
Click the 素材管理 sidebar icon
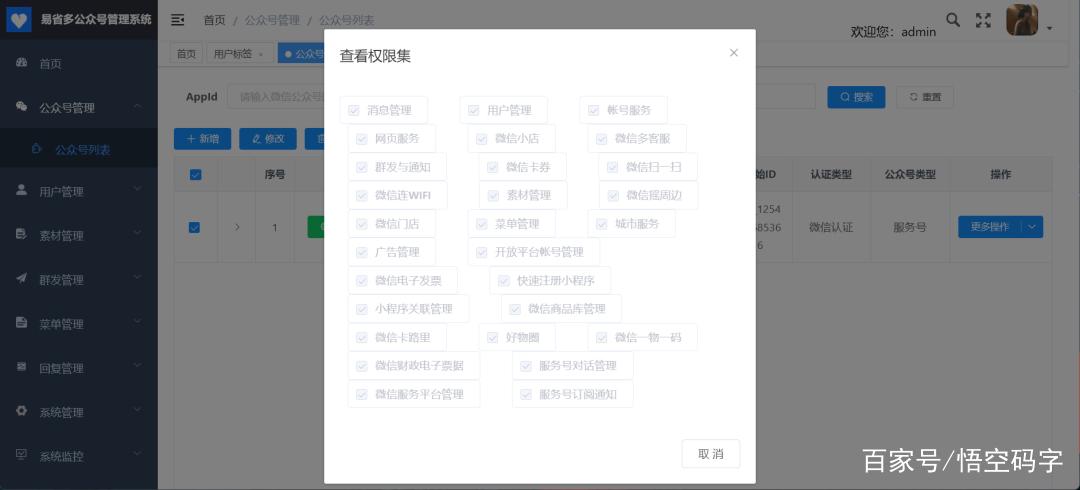(21, 234)
